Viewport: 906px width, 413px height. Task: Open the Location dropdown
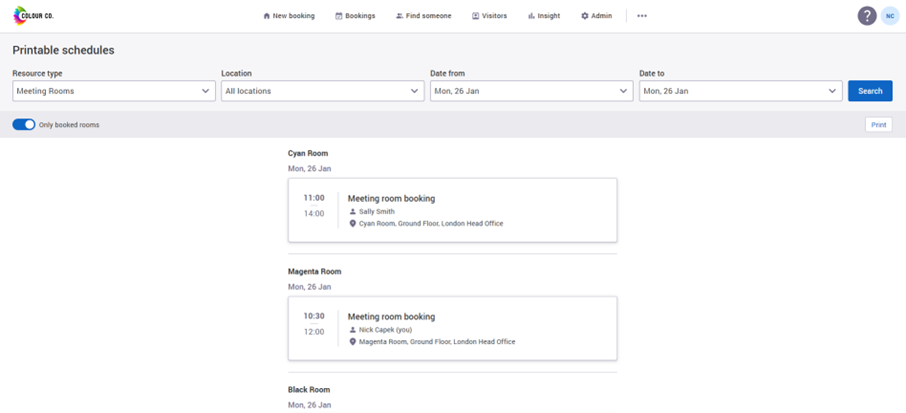[323, 91]
